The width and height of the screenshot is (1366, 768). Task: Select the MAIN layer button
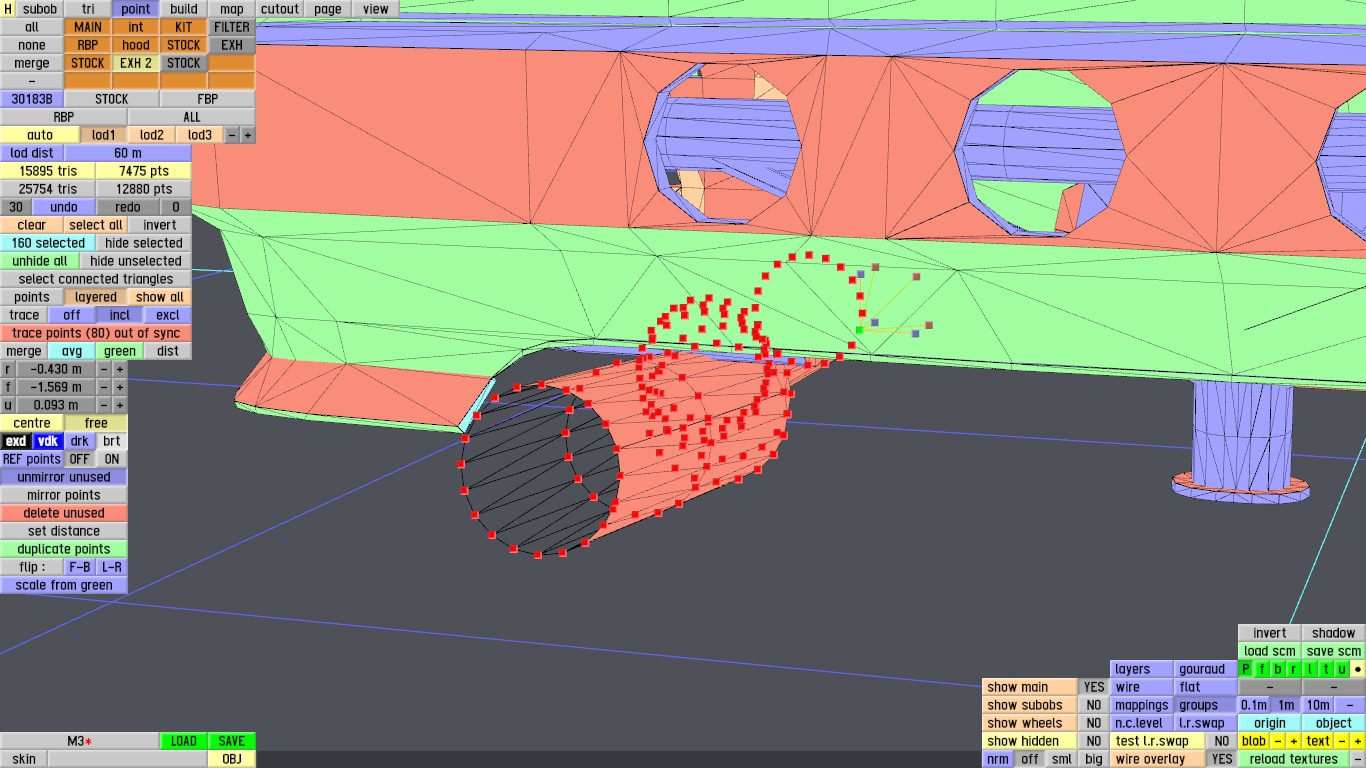click(88, 27)
